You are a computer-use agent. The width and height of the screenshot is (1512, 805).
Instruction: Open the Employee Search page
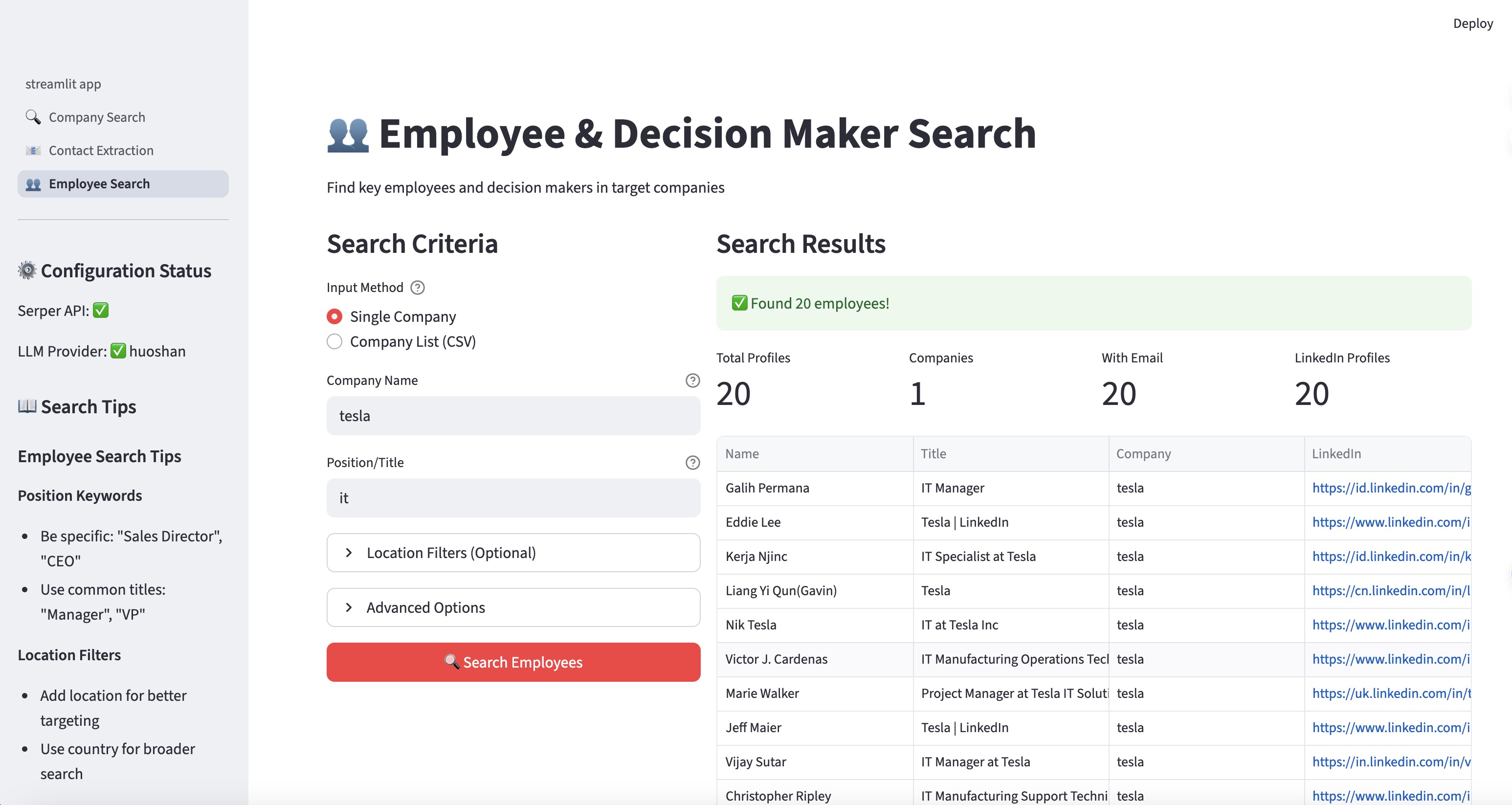(x=123, y=184)
